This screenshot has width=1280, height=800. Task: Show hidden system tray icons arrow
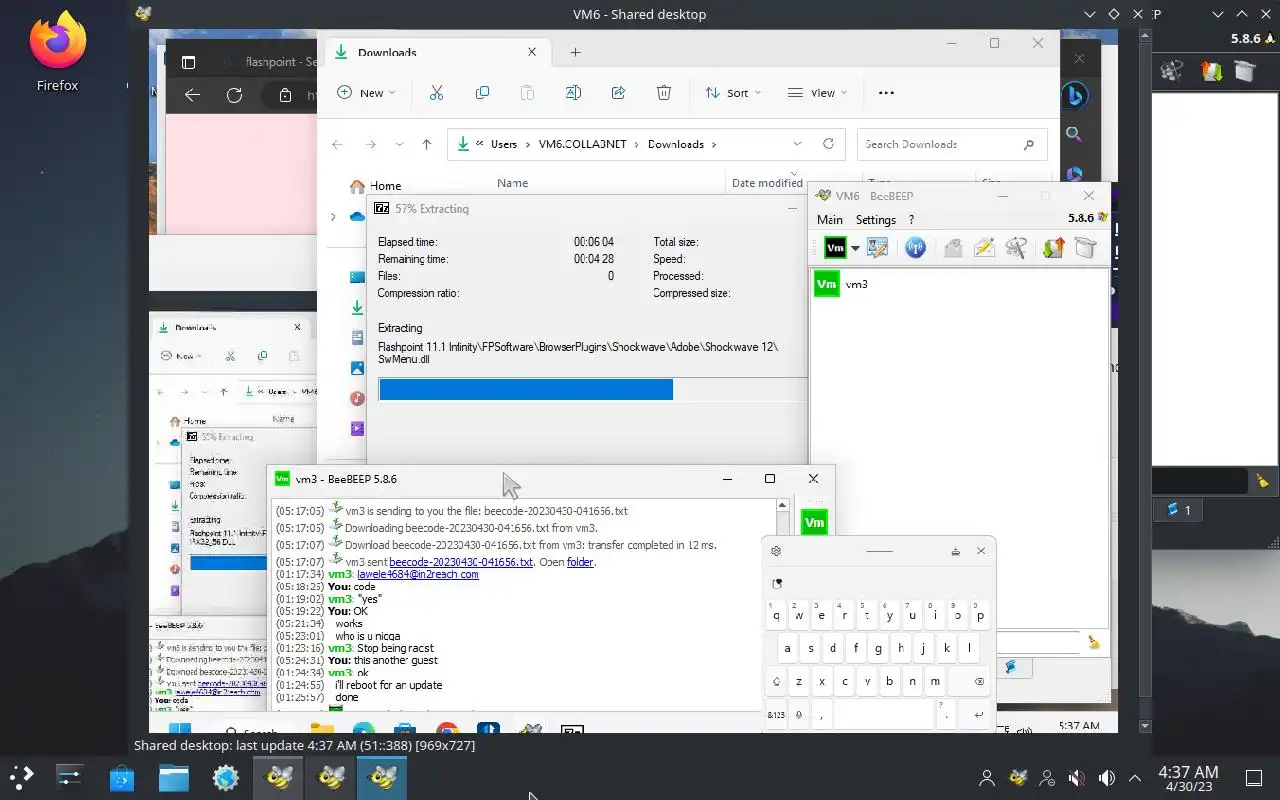[1135, 777]
